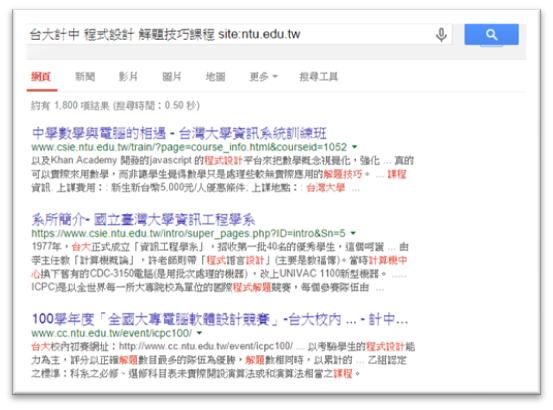
Task: Open the 地圖 tab
Action: coord(215,77)
